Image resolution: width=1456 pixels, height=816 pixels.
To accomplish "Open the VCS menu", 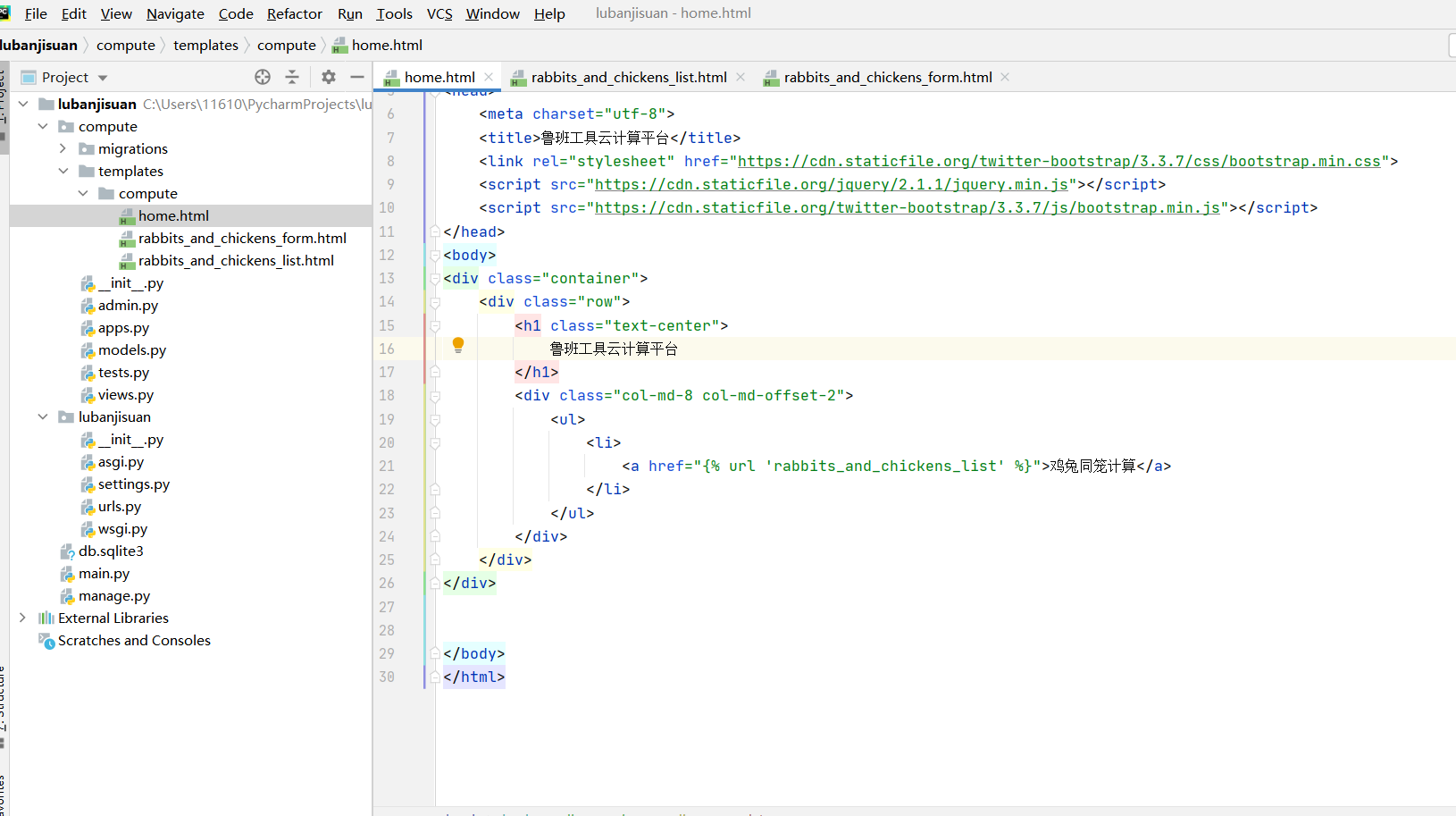I will tap(439, 13).
